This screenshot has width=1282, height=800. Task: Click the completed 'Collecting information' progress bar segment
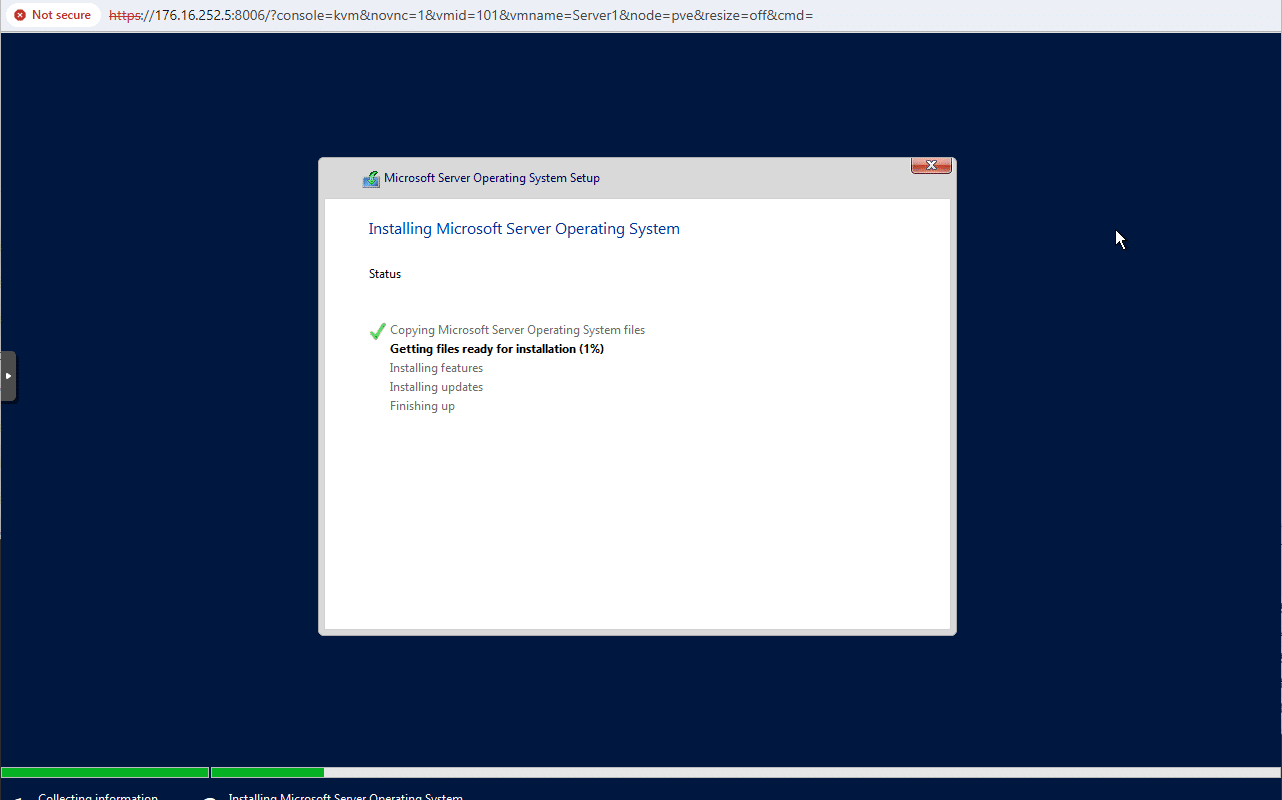(105, 772)
